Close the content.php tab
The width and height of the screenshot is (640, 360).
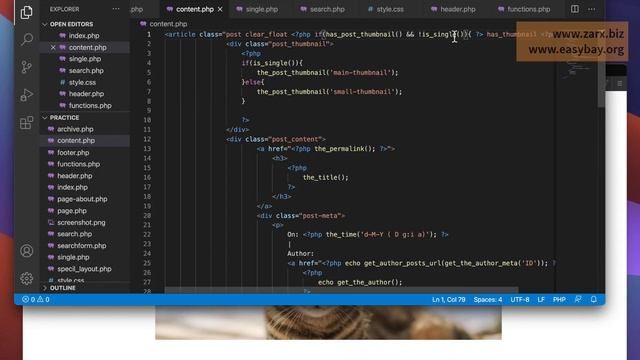coord(220,9)
